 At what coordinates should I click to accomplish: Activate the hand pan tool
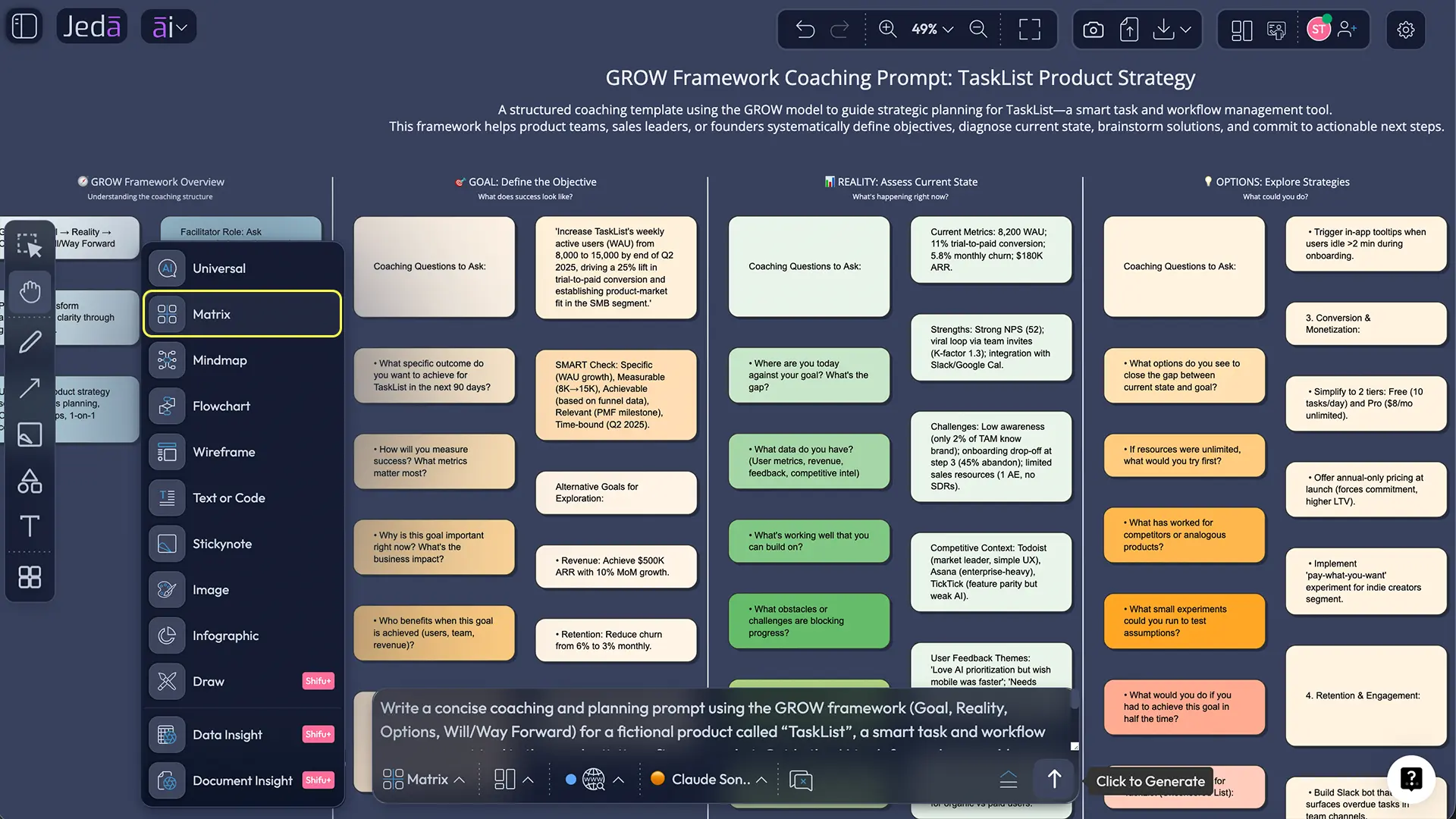tap(30, 292)
